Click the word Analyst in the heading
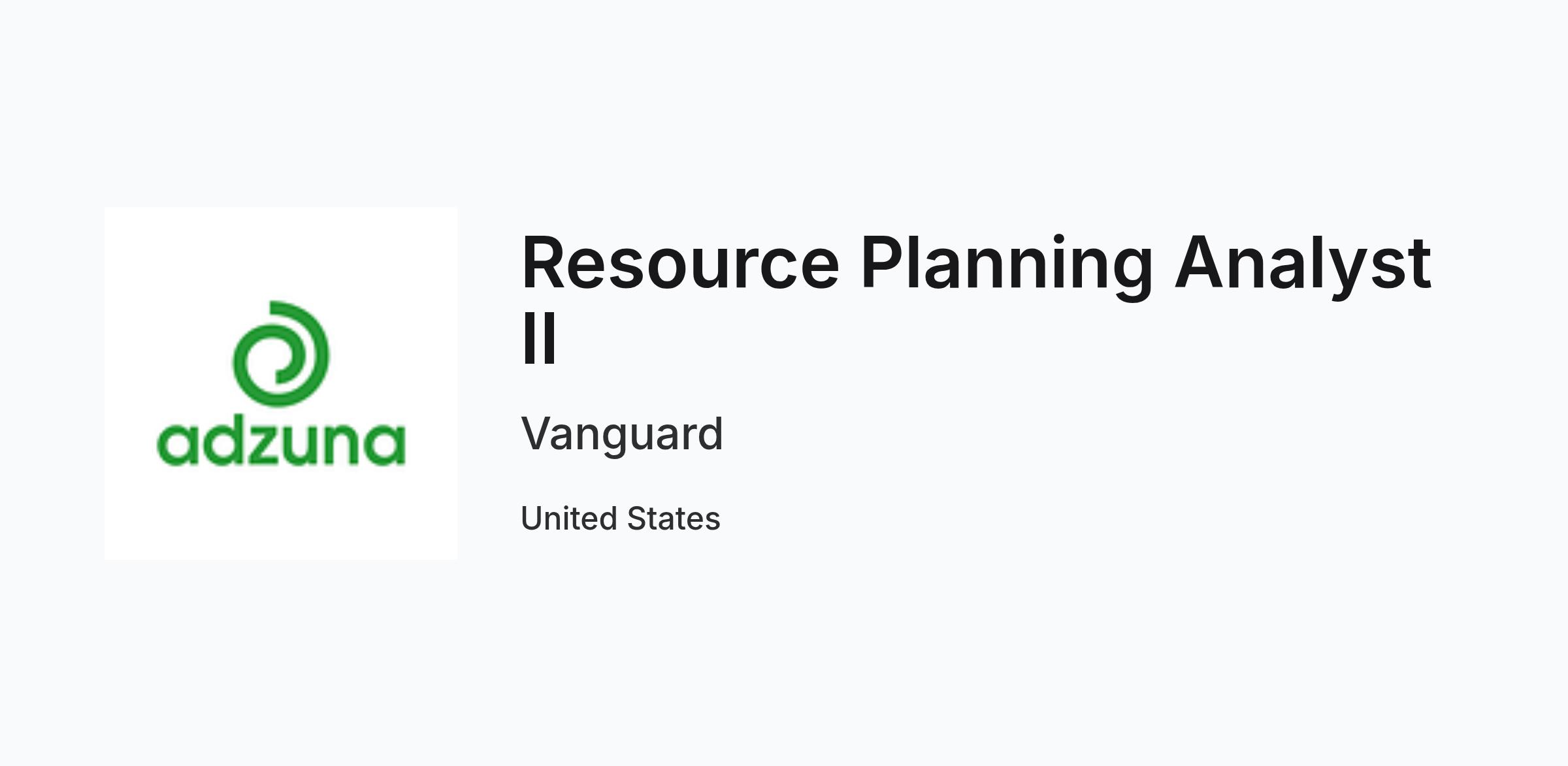 pyautogui.click(x=1303, y=266)
